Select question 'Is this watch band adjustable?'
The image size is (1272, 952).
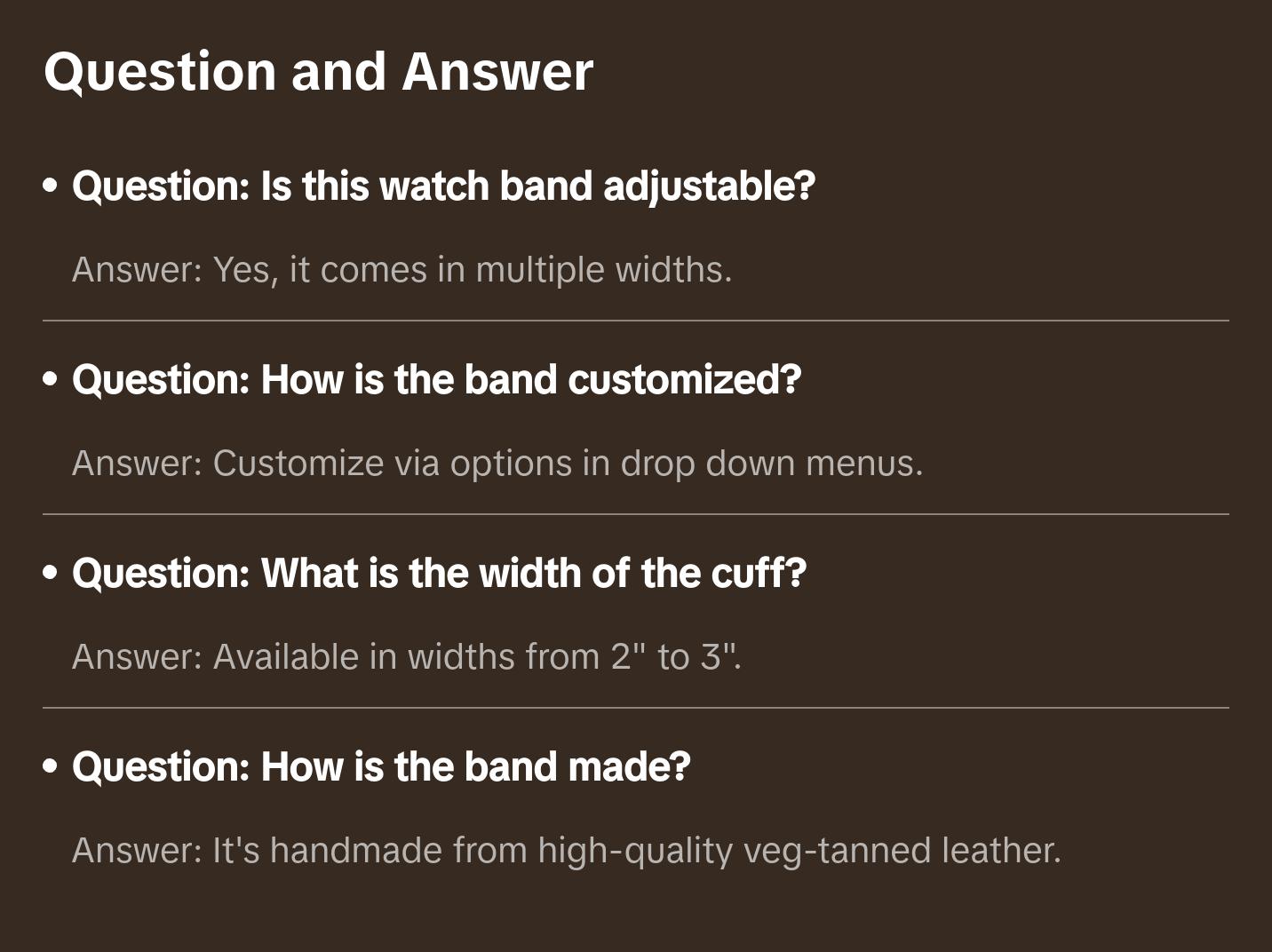pyautogui.click(x=443, y=186)
